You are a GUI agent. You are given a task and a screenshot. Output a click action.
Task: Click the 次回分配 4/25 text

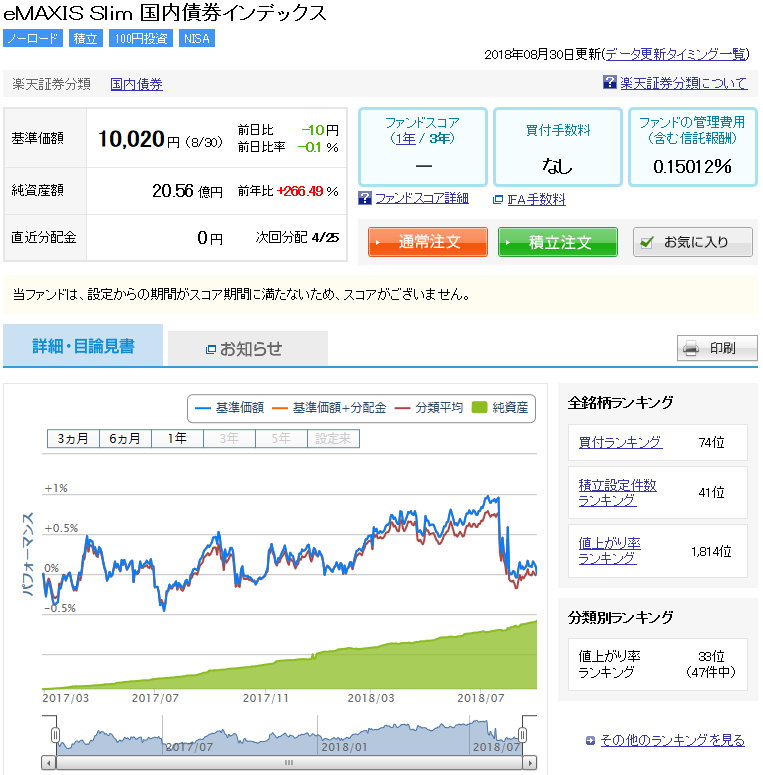pos(297,237)
